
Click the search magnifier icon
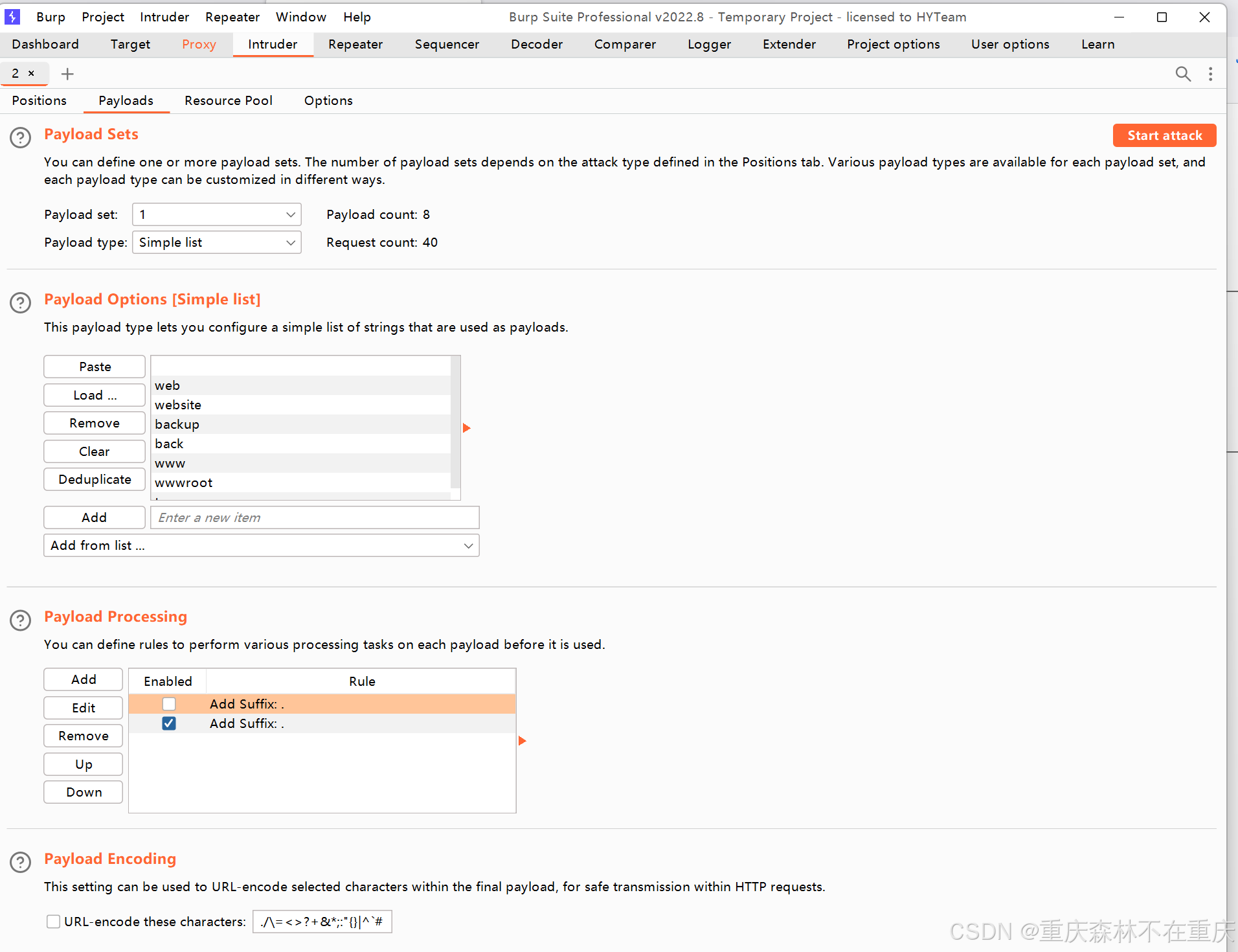[x=1183, y=74]
